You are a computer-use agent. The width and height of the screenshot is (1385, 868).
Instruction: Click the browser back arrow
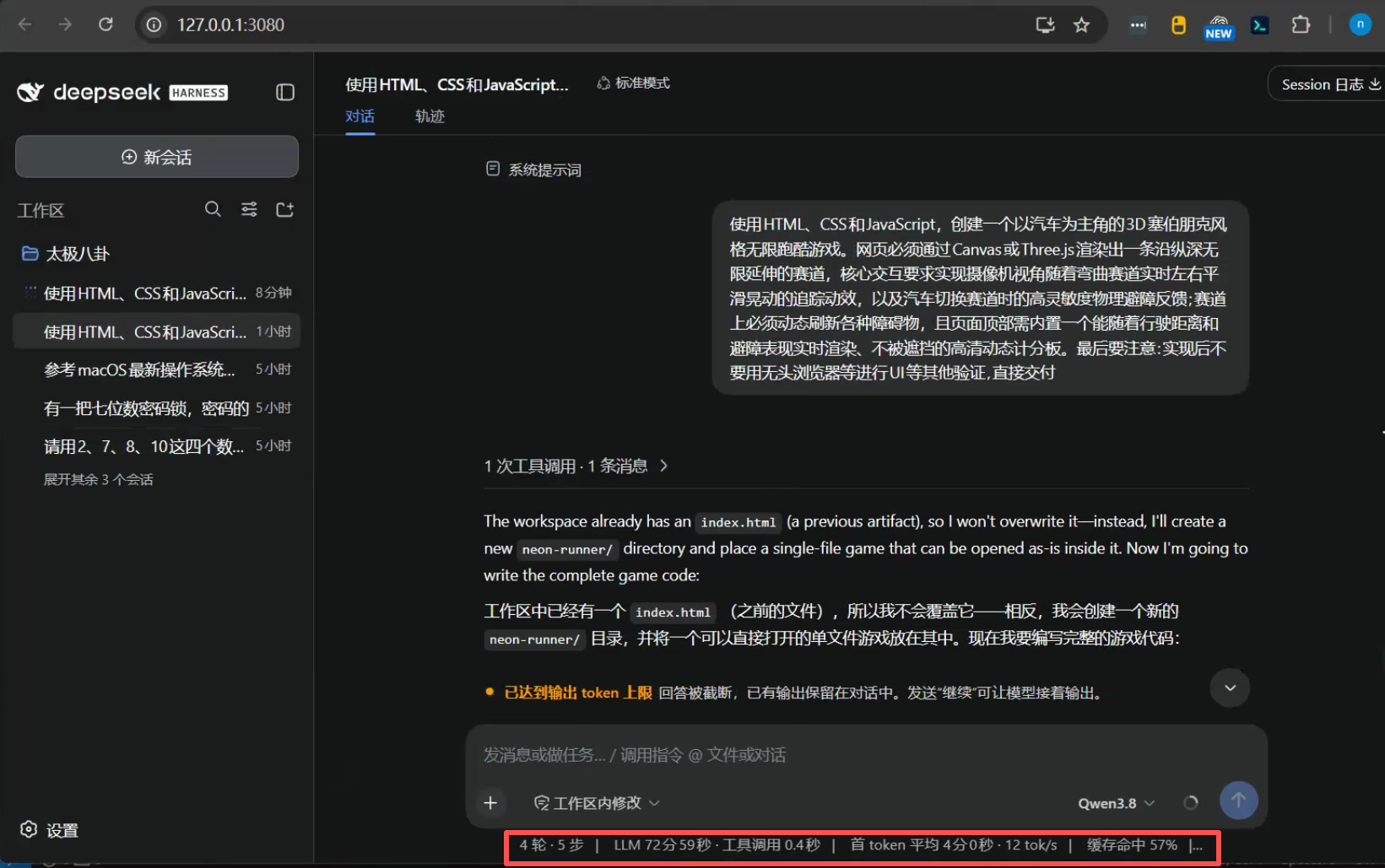(x=25, y=24)
